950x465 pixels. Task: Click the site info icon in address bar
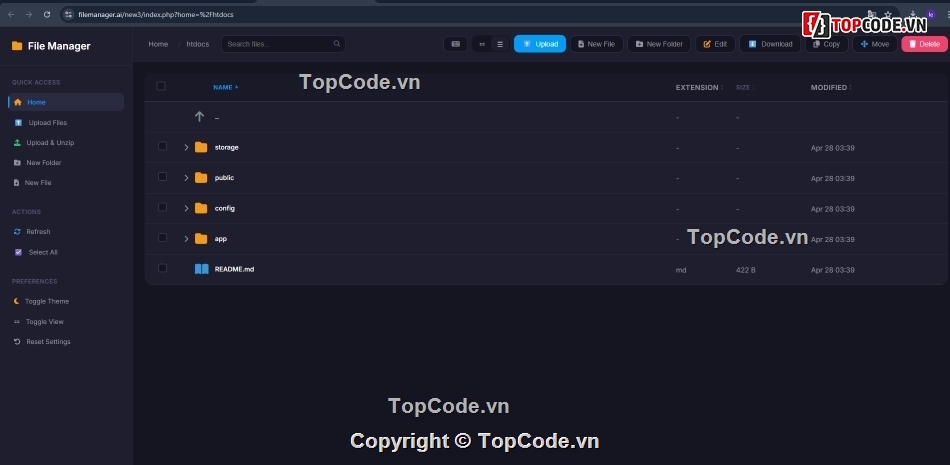click(68, 14)
